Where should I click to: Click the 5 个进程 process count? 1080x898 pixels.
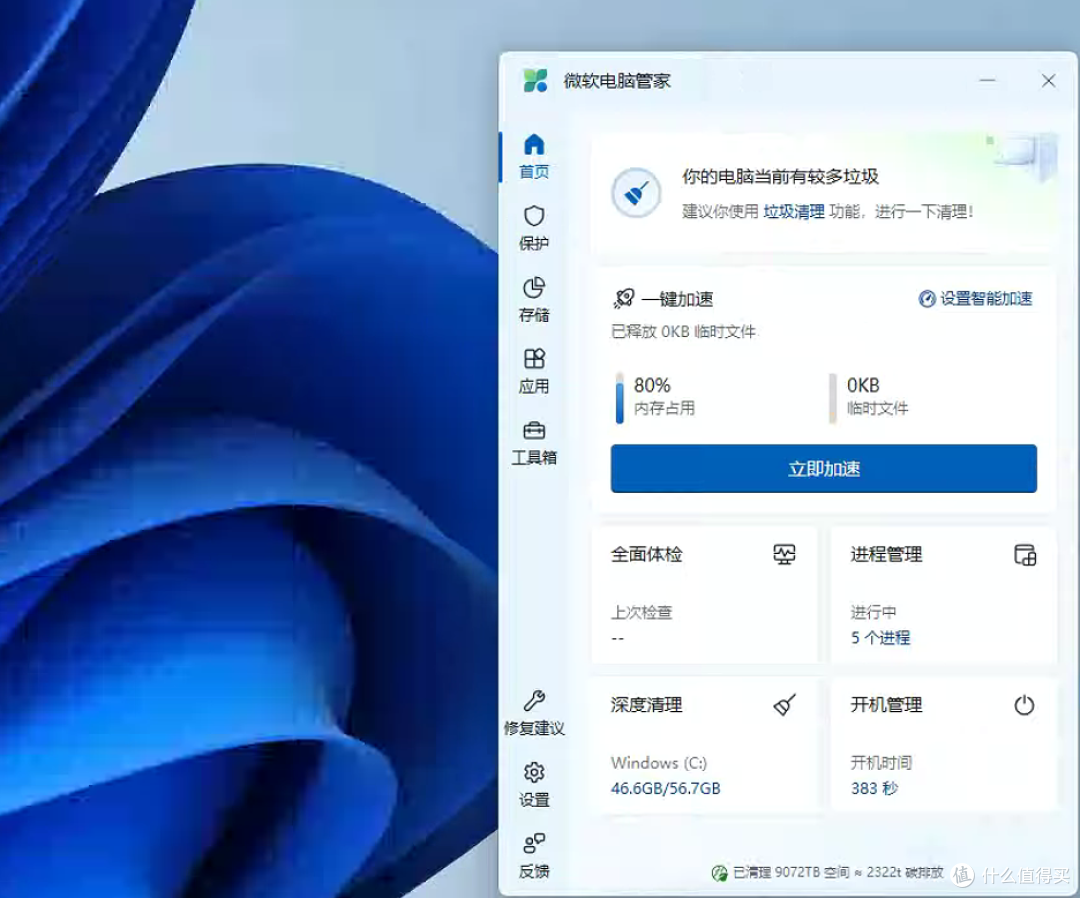tap(880, 638)
